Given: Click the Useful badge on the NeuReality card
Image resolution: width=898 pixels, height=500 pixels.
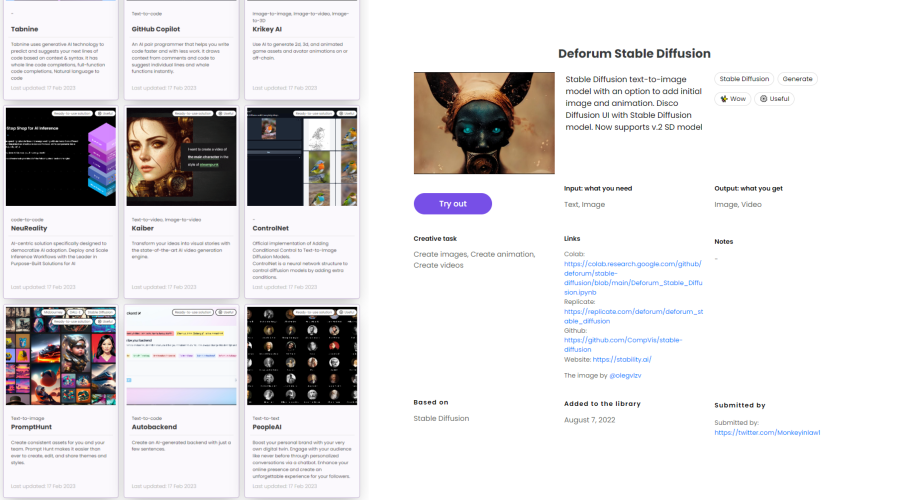Looking at the screenshot, I should pos(105,113).
